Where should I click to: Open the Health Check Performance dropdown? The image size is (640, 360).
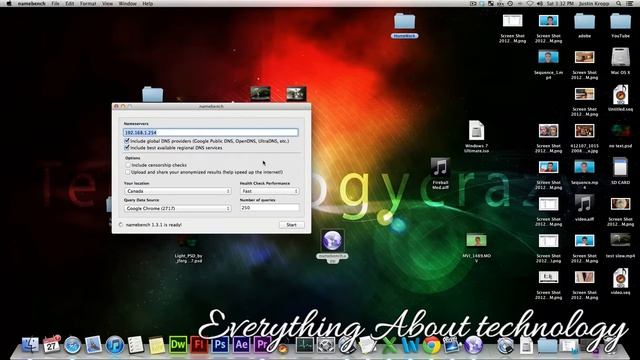click(270, 191)
